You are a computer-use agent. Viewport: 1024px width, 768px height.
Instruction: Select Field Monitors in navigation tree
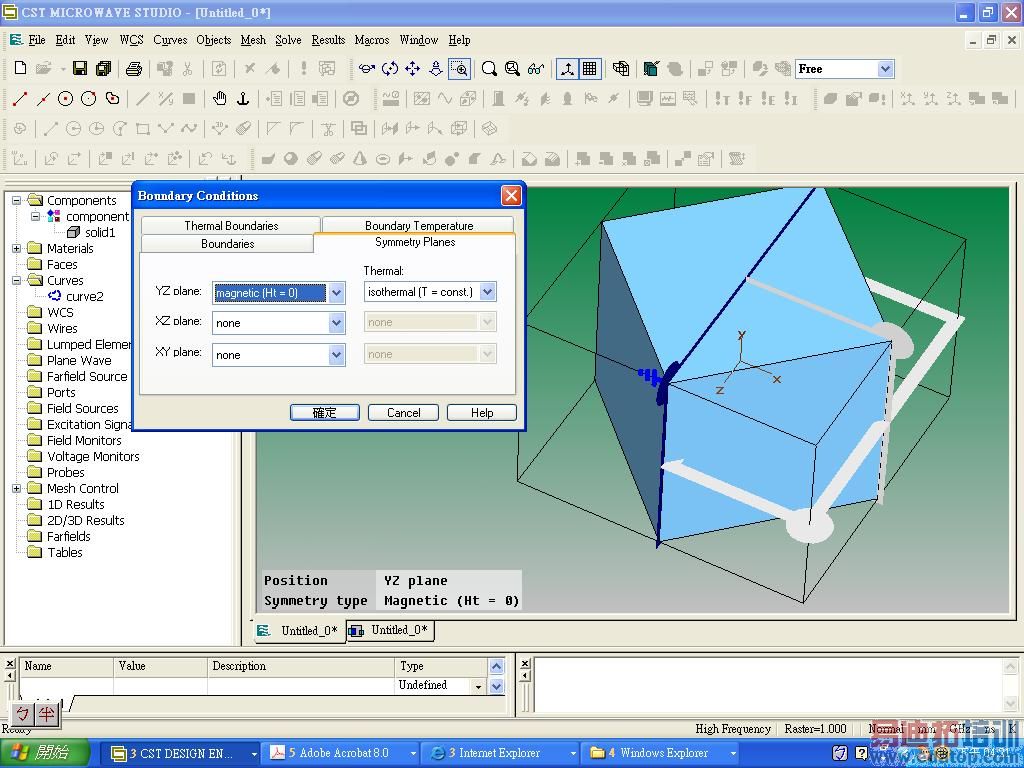click(84, 440)
